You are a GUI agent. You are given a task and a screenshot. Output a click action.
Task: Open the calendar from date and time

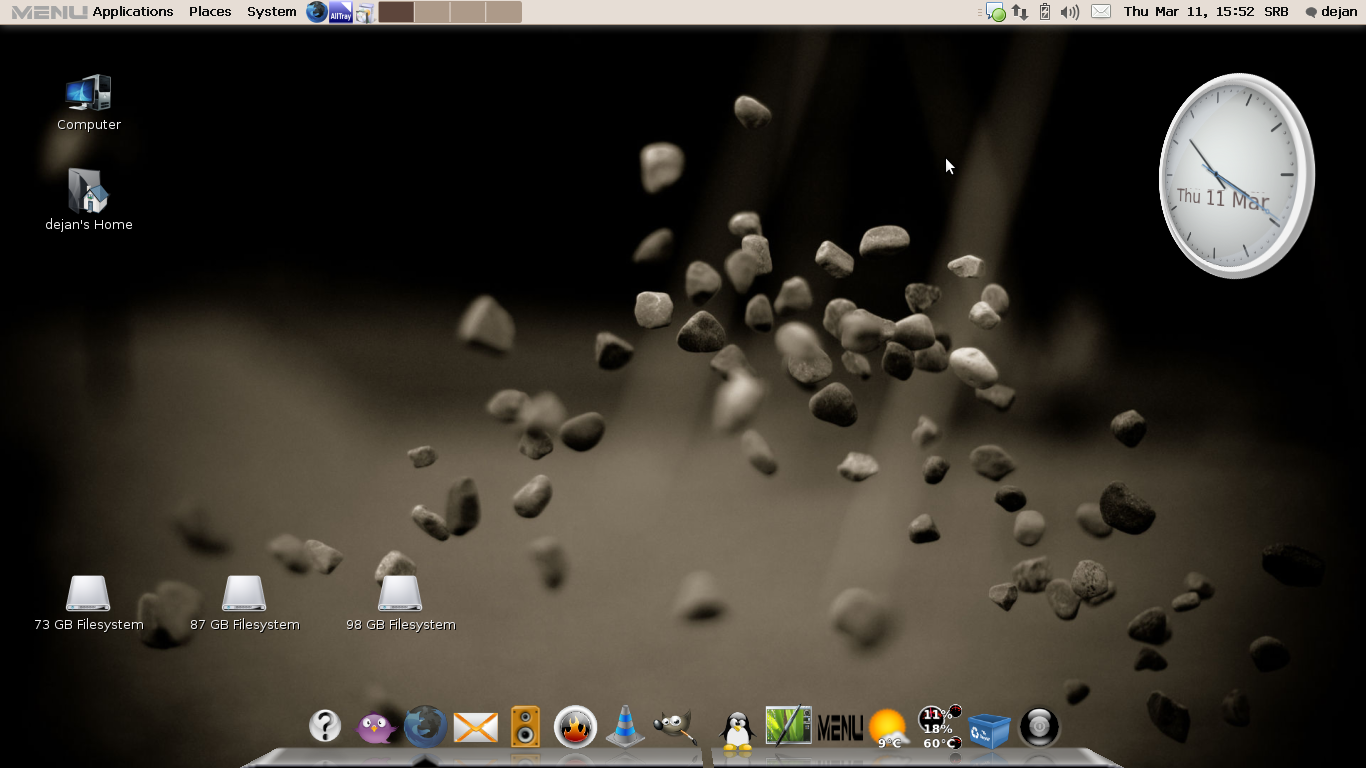coord(1189,12)
